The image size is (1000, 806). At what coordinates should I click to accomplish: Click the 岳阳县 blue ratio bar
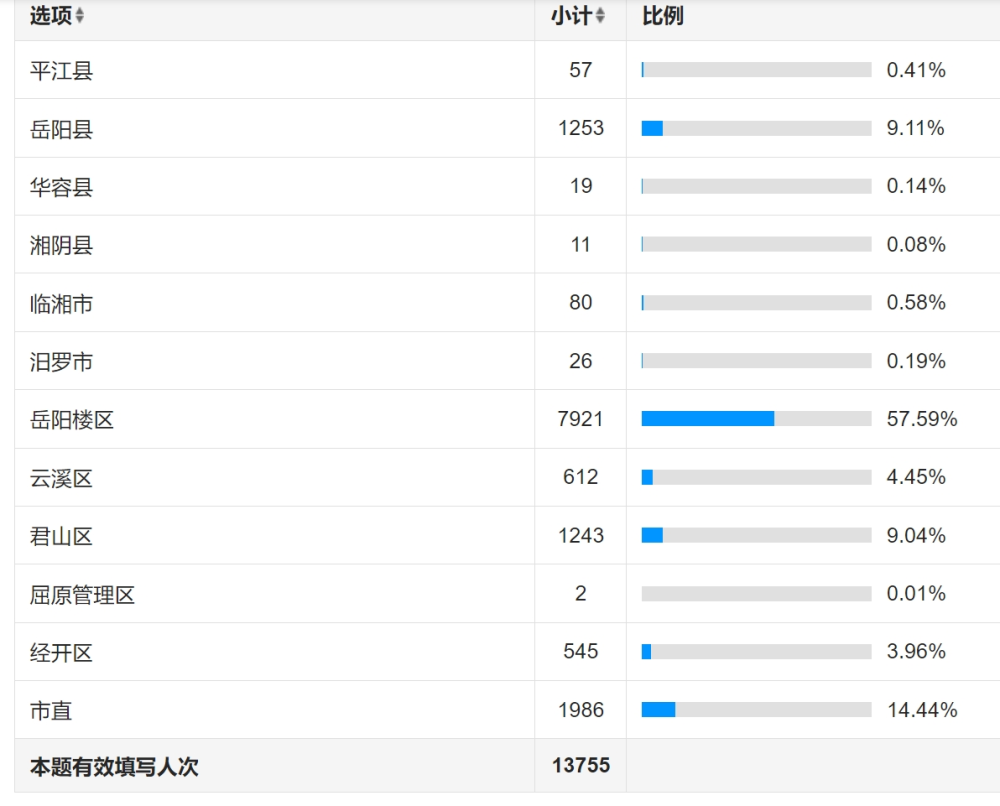point(652,129)
